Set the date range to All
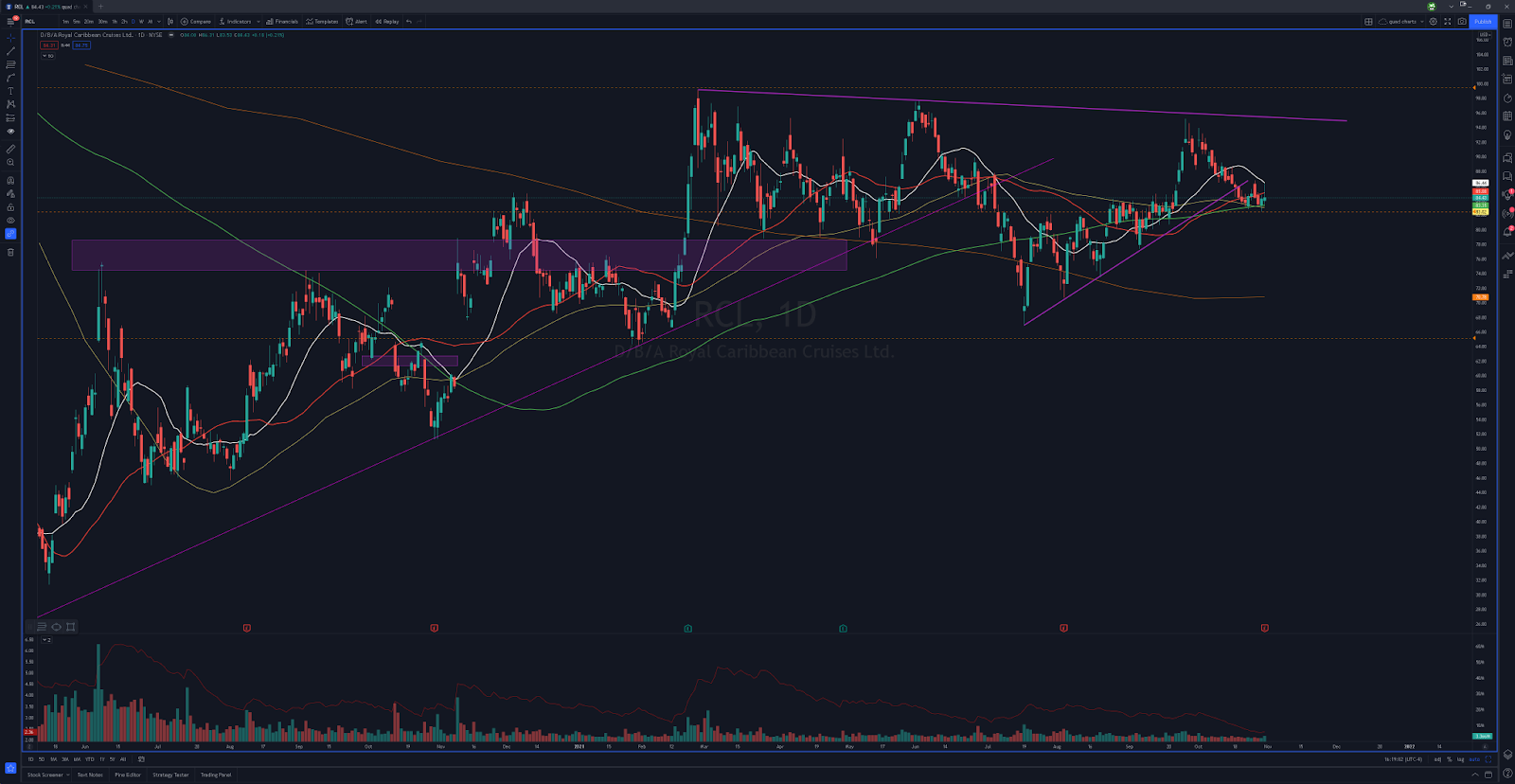The height and width of the screenshot is (784, 1515). [123, 759]
